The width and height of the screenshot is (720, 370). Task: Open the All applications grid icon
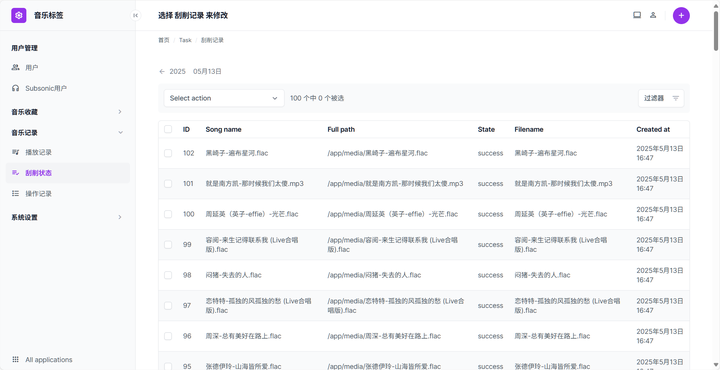[16, 359]
